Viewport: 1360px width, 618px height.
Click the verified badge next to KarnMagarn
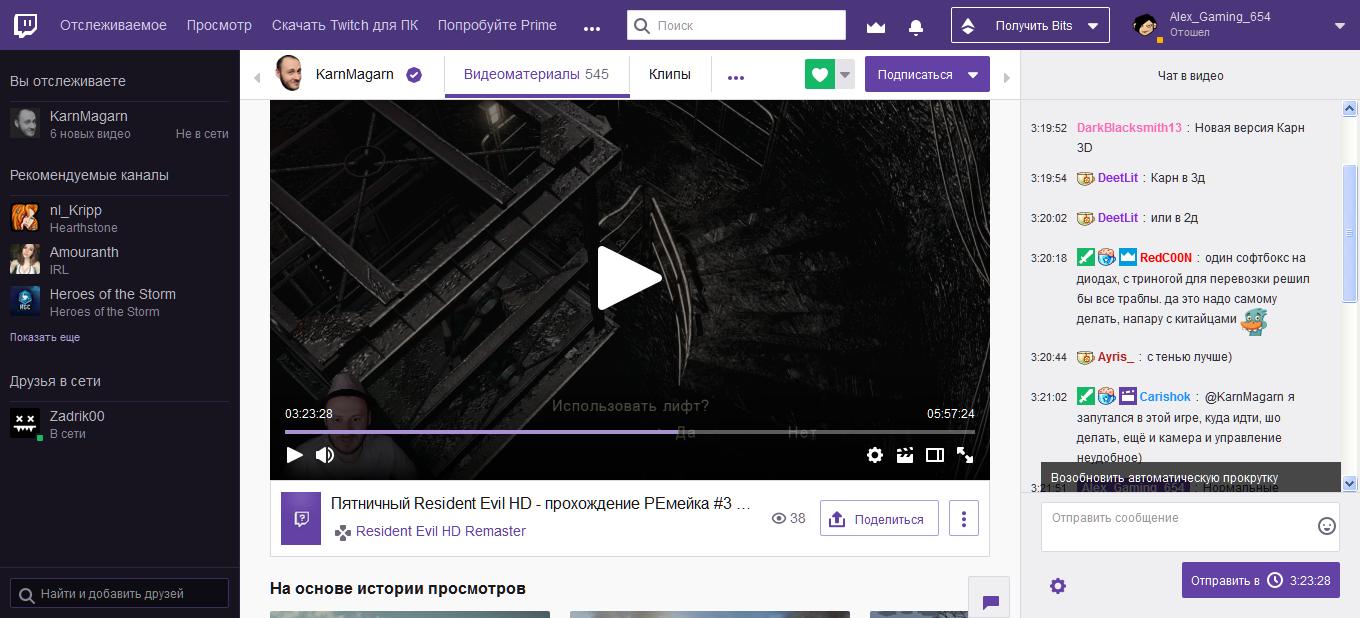pyautogui.click(x=413, y=74)
